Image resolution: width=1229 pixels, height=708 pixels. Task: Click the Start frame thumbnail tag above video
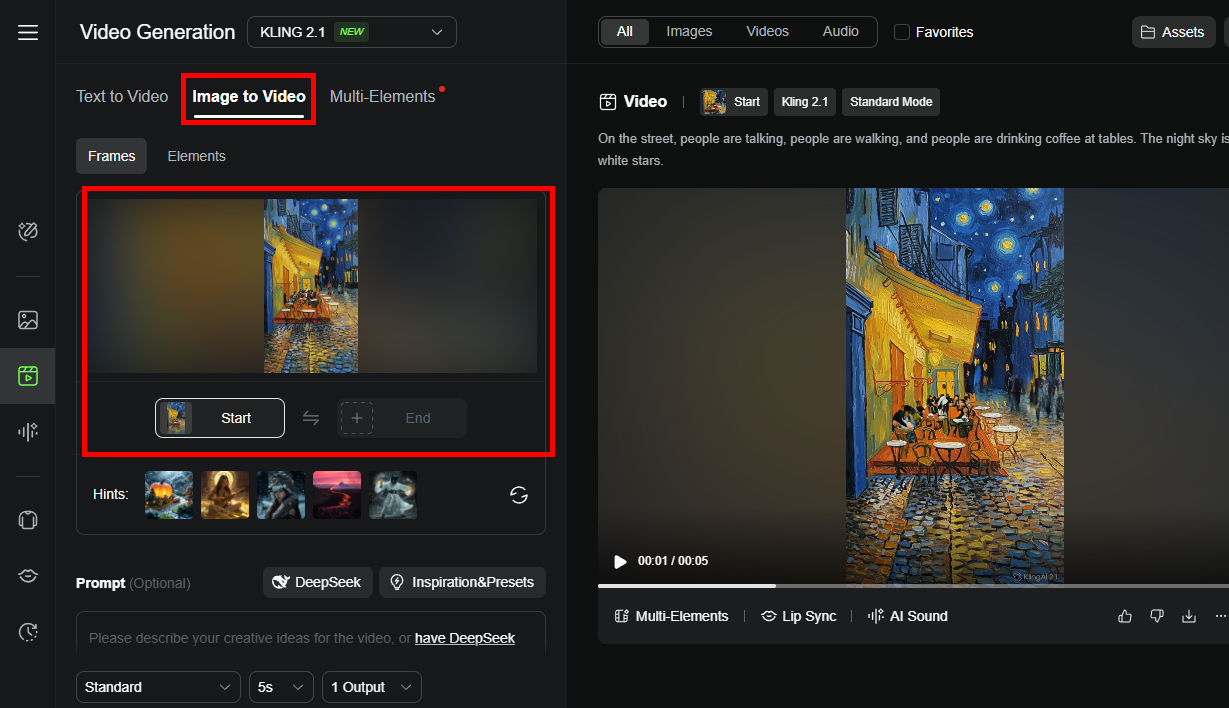[x=733, y=102]
